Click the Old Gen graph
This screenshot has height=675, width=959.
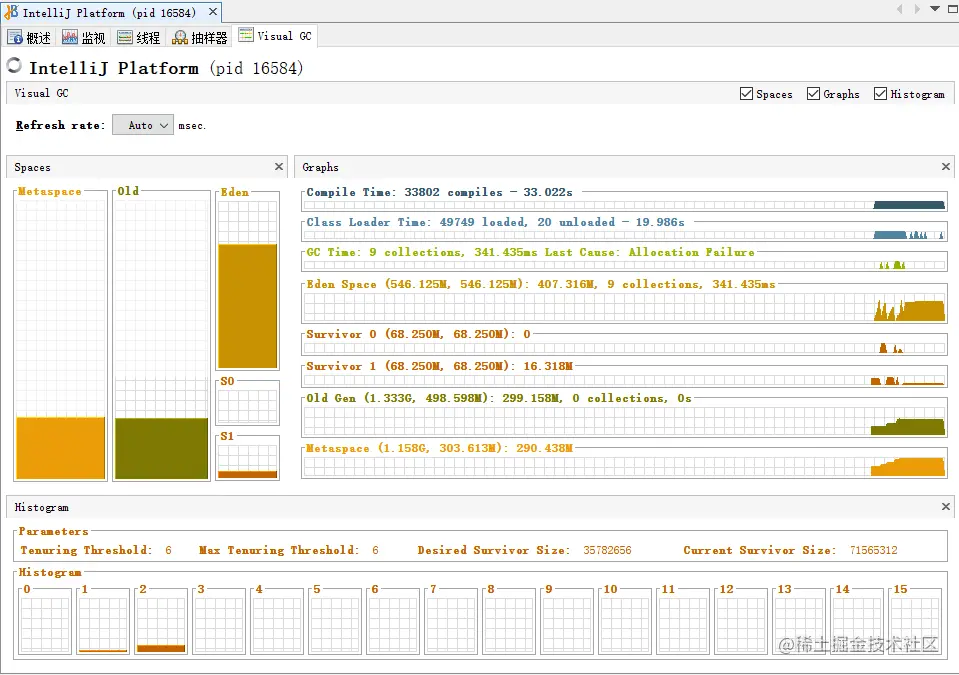624,421
